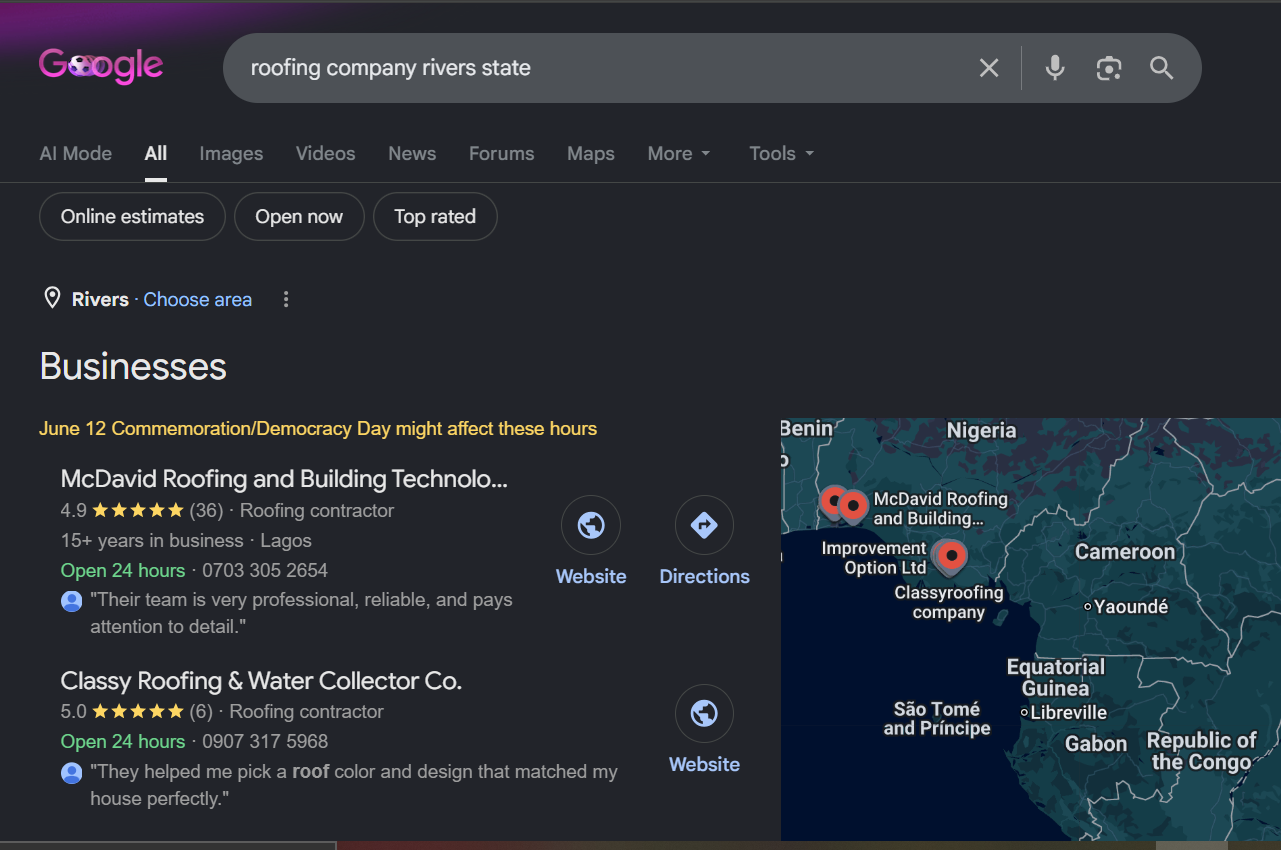1281x850 pixels.
Task: Clear the search query with X icon
Action: click(x=989, y=68)
